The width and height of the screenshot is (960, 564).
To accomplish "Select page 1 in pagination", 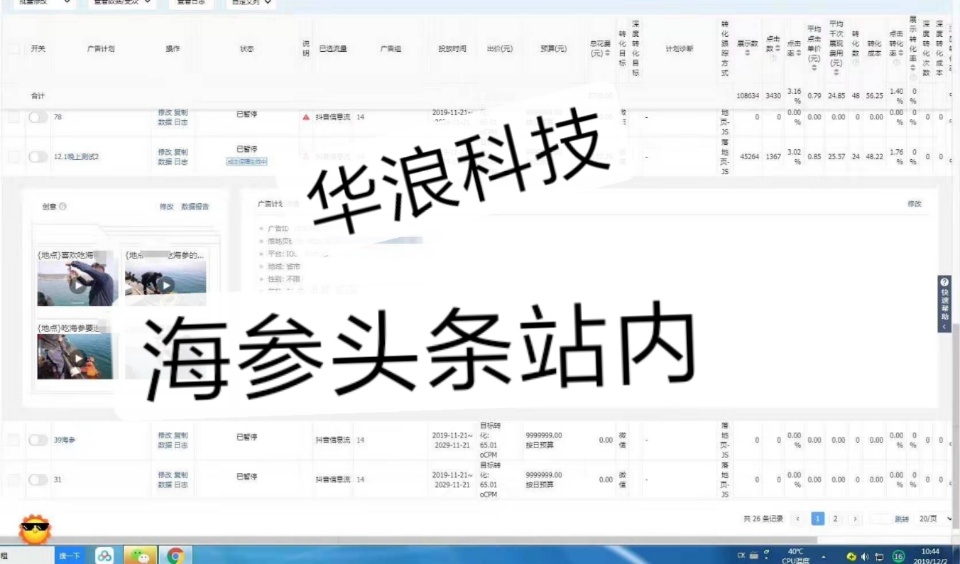I will [x=817, y=519].
